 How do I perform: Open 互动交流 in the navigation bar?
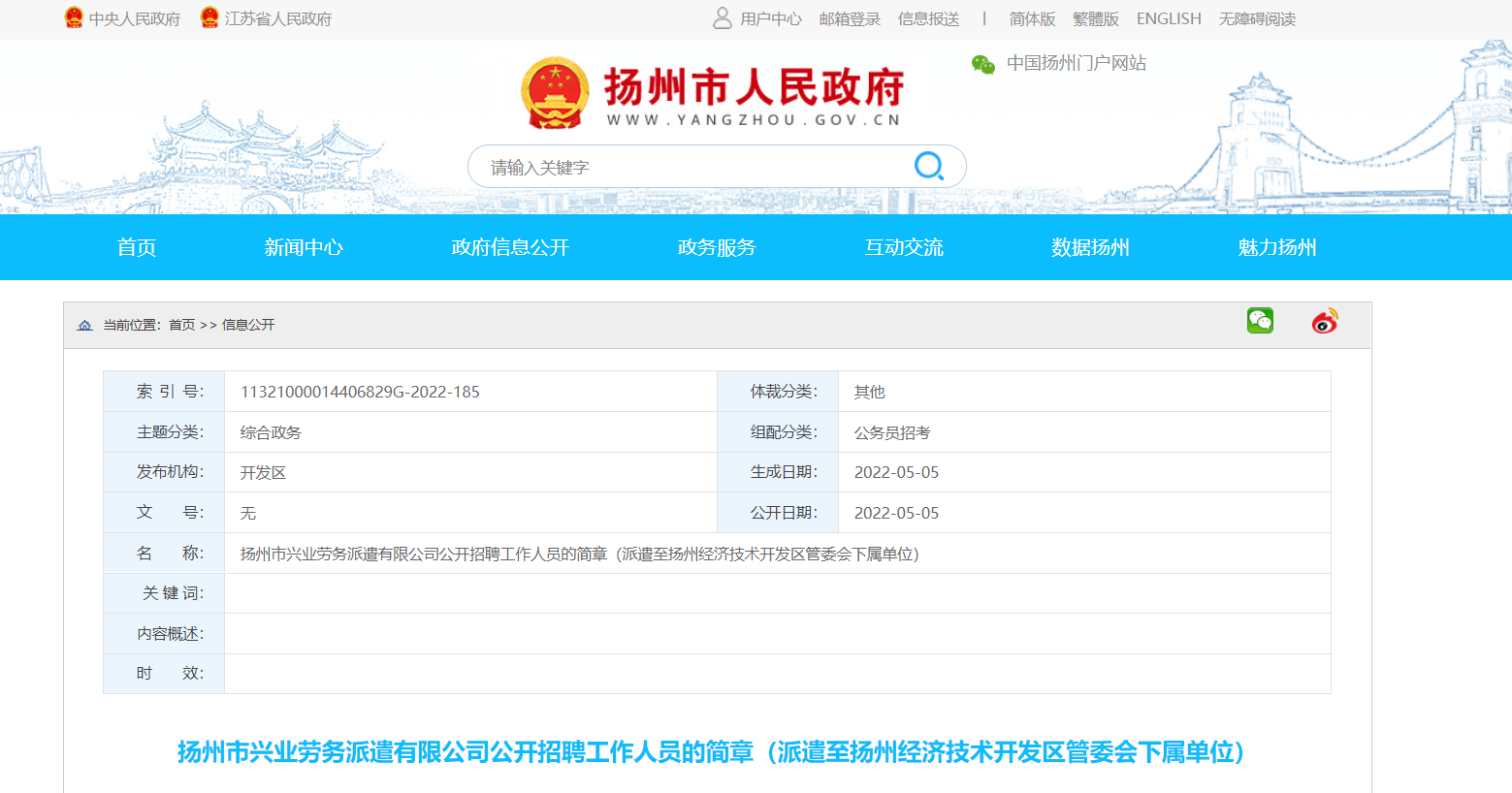903,247
